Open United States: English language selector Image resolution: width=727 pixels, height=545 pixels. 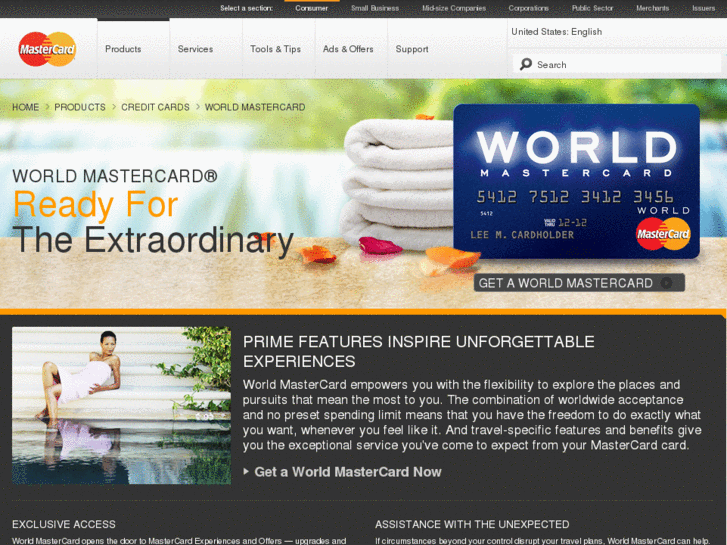556,32
